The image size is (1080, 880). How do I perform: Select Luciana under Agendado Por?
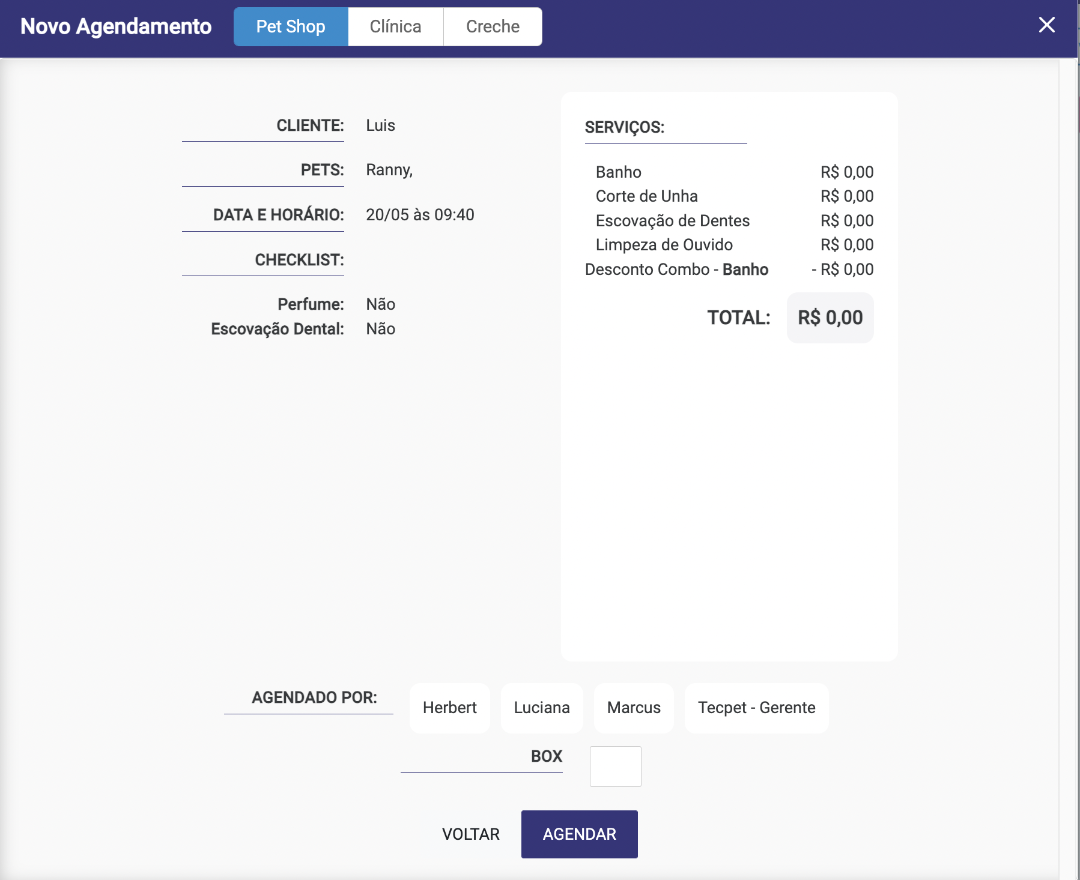coord(542,708)
